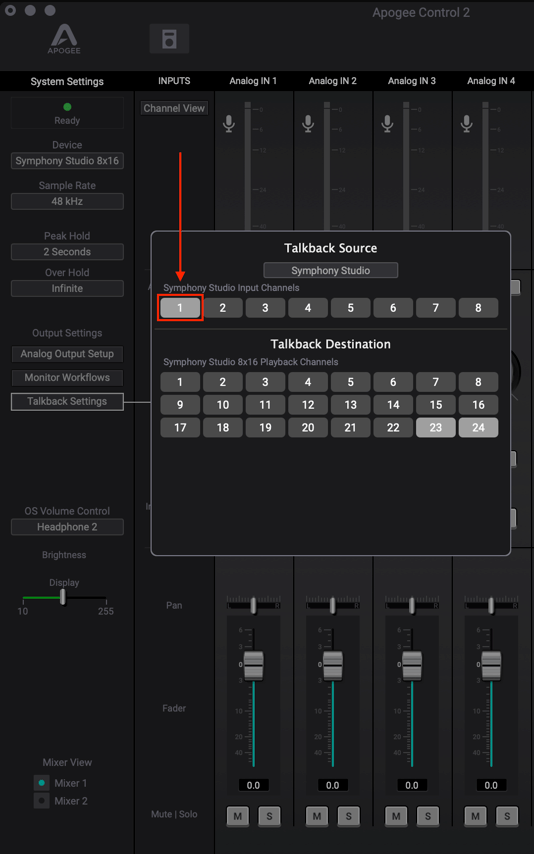Switch to the Channel View tab

(x=174, y=108)
